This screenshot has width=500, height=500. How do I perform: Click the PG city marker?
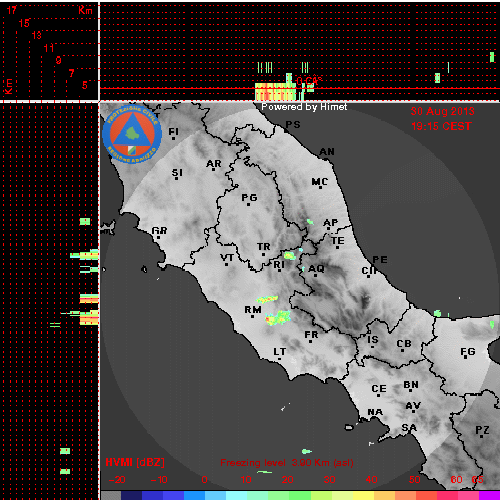[248, 204]
